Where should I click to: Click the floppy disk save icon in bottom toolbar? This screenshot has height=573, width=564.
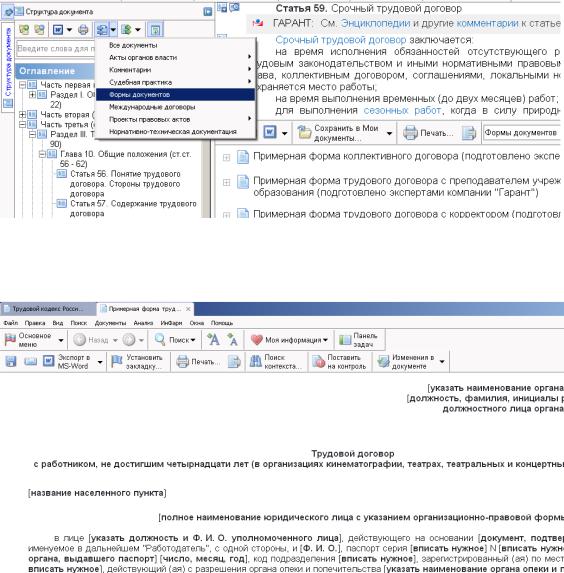coord(11,361)
